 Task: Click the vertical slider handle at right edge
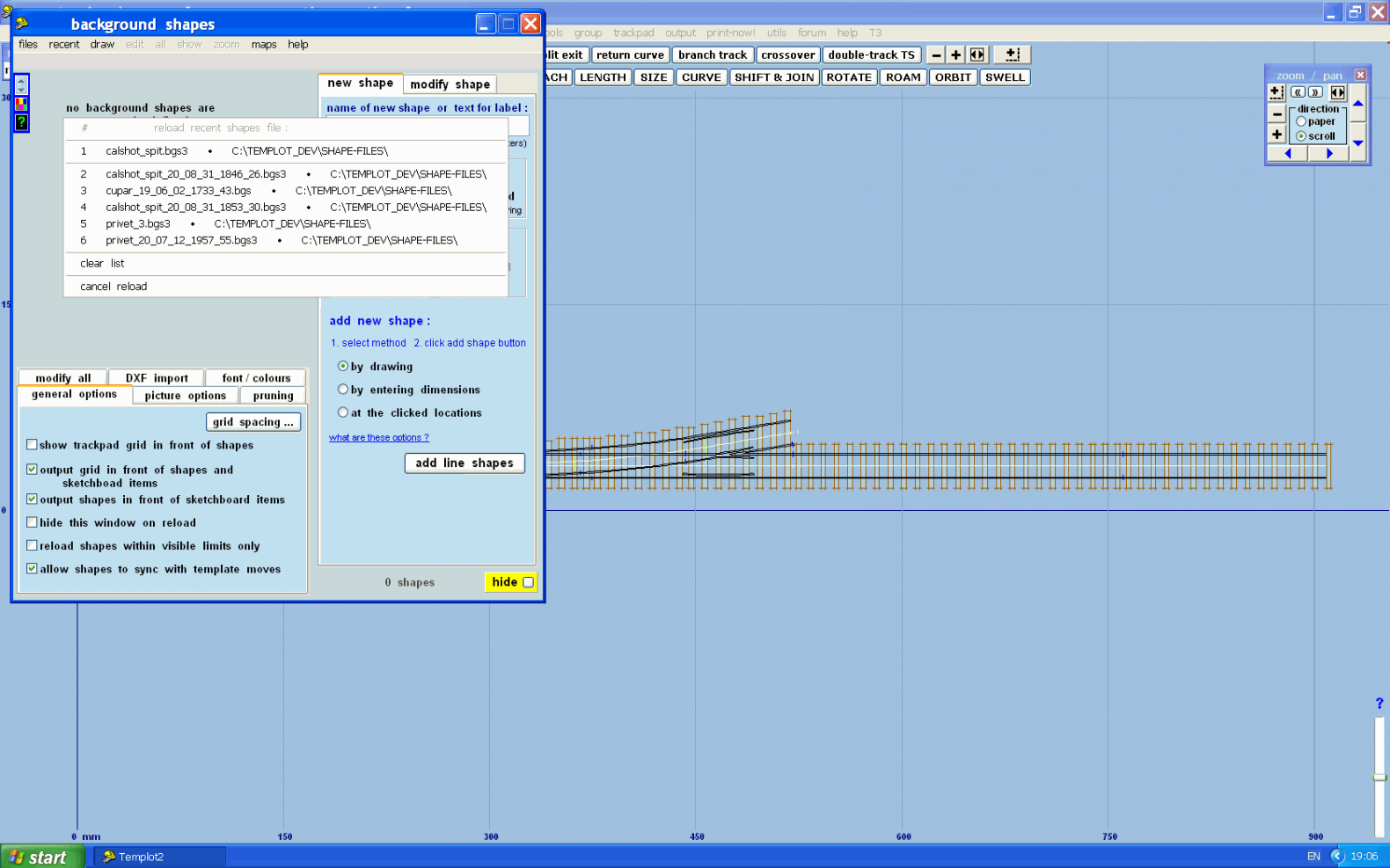(1379, 777)
